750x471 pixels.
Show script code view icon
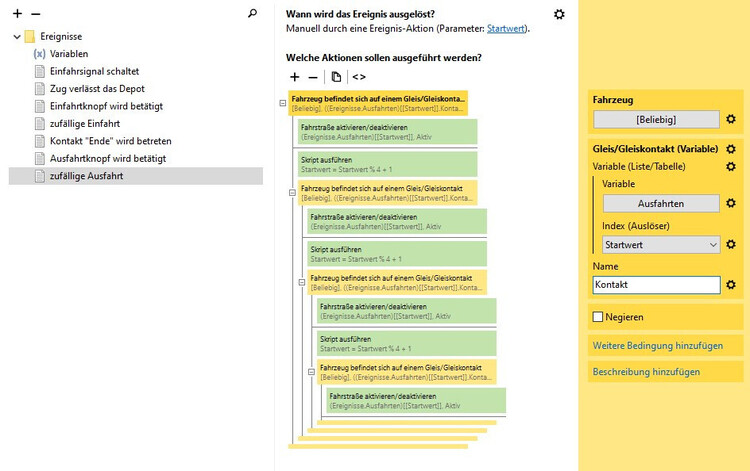click(359, 76)
